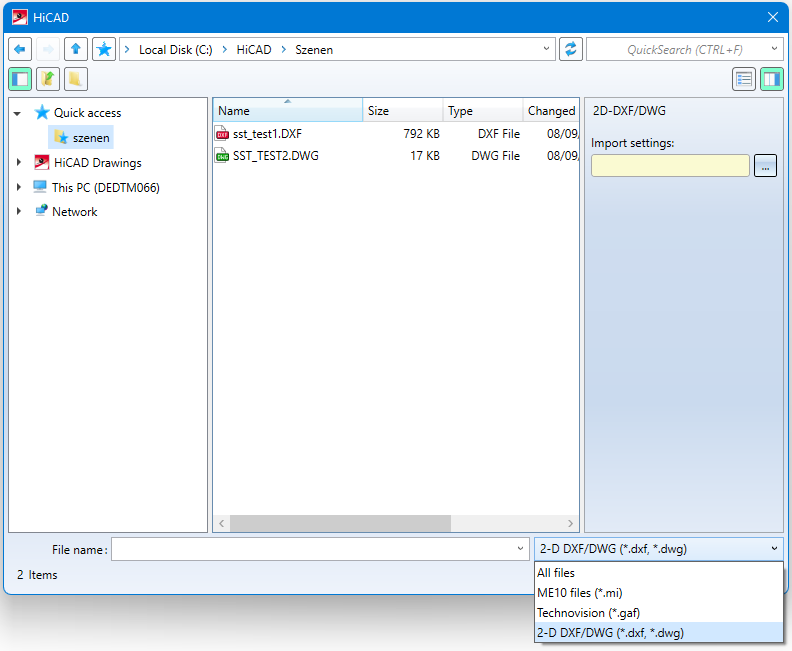Select Network in the tree
This screenshot has height=651, width=792.
click(75, 212)
